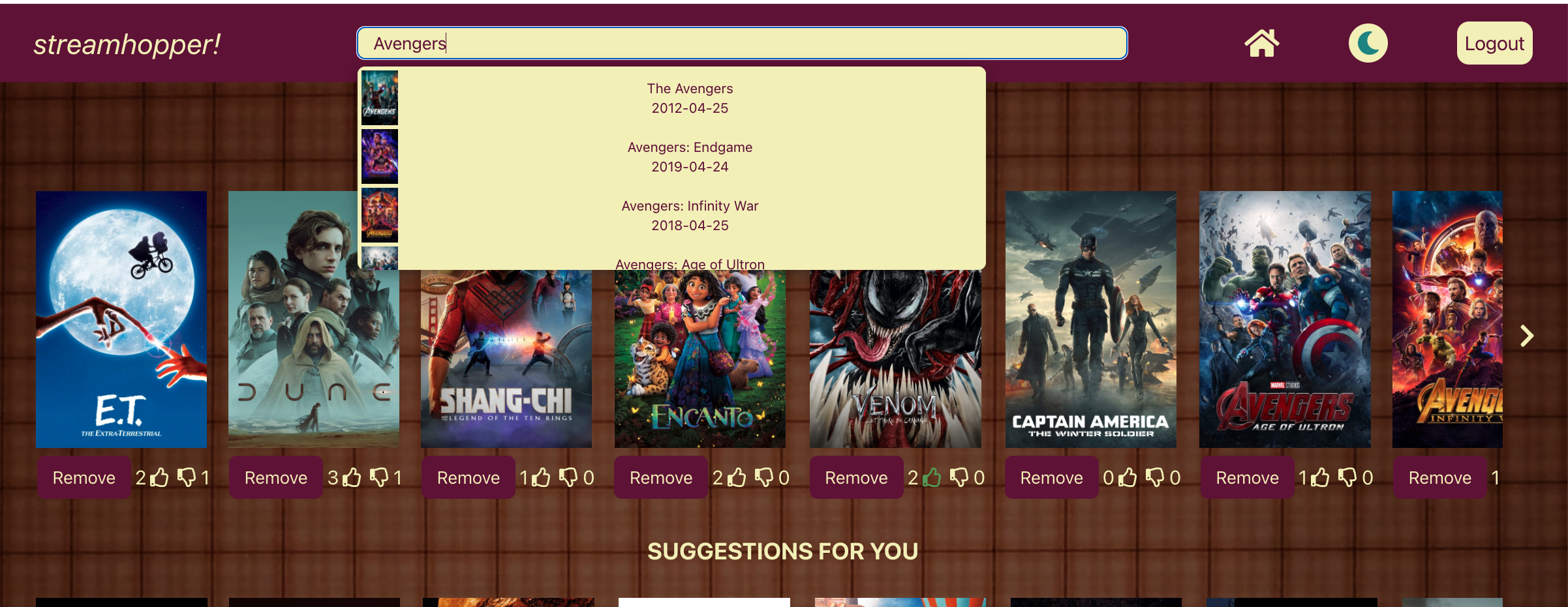Viewport: 1568px width, 607px height.
Task: Click next arrow chevron in carousel
Action: 1527,336
